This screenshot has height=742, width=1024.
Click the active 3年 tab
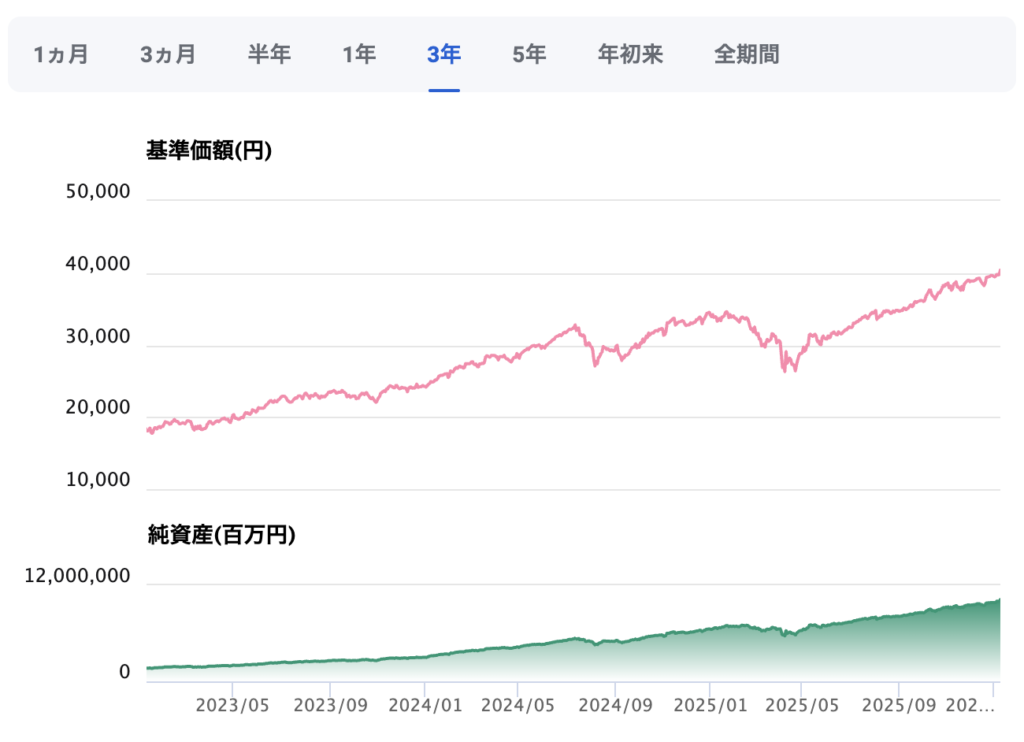444,54
